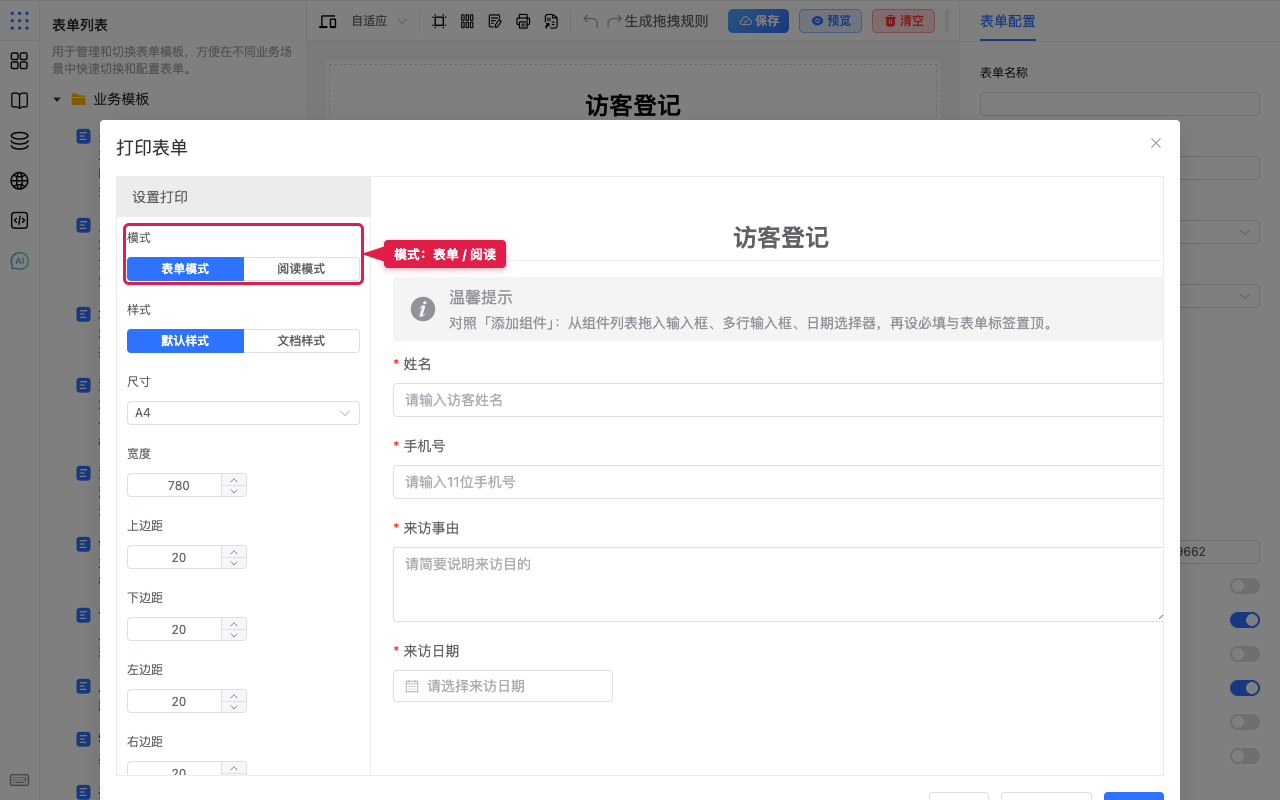
Task: Open the 来访日期 date picker
Action: (503, 686)
